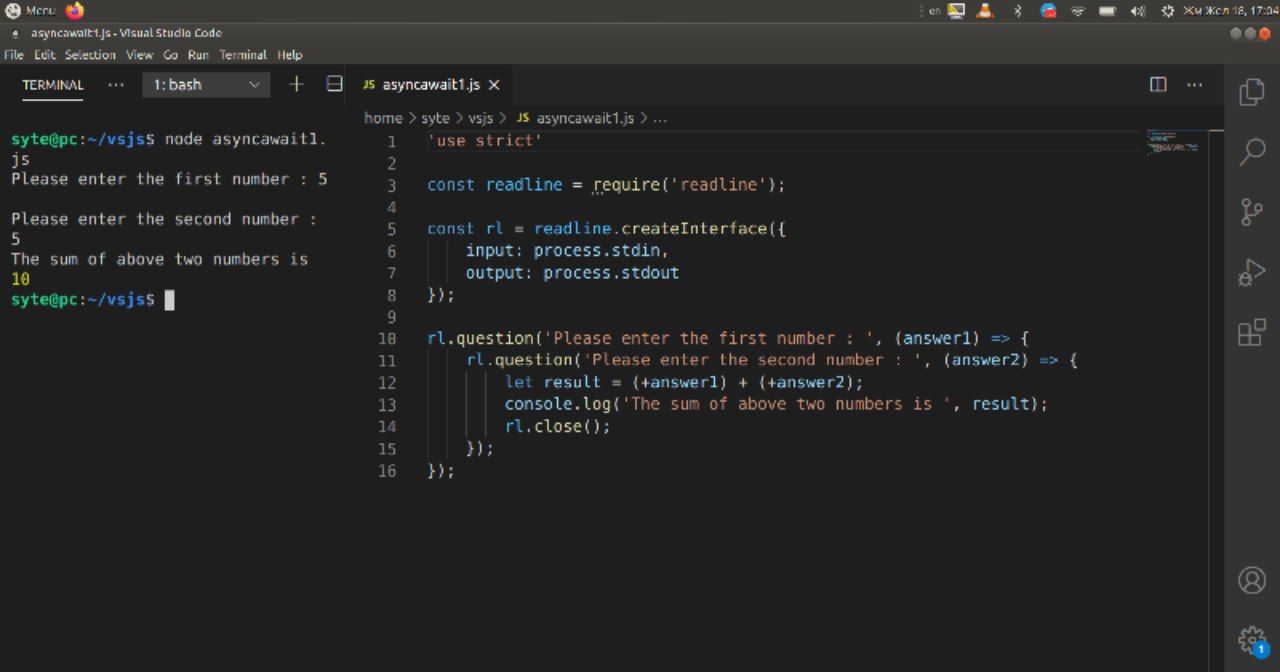Open the Manage gear icon
The height and width of the screenshot is (672, 1280).
[1251, 639]
